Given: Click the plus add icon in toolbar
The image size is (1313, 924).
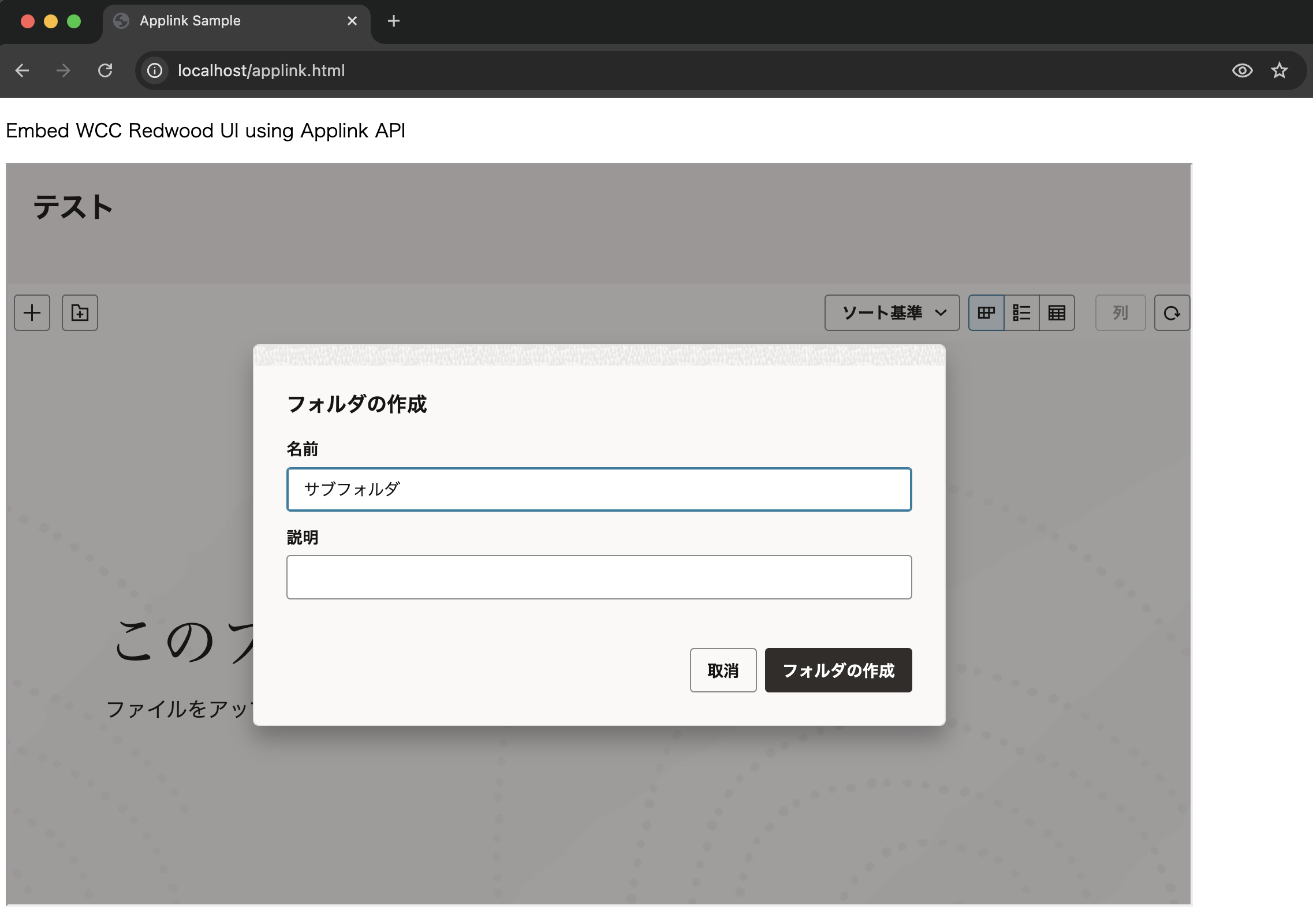Looking at the screenshot, I should click(32, 313).
